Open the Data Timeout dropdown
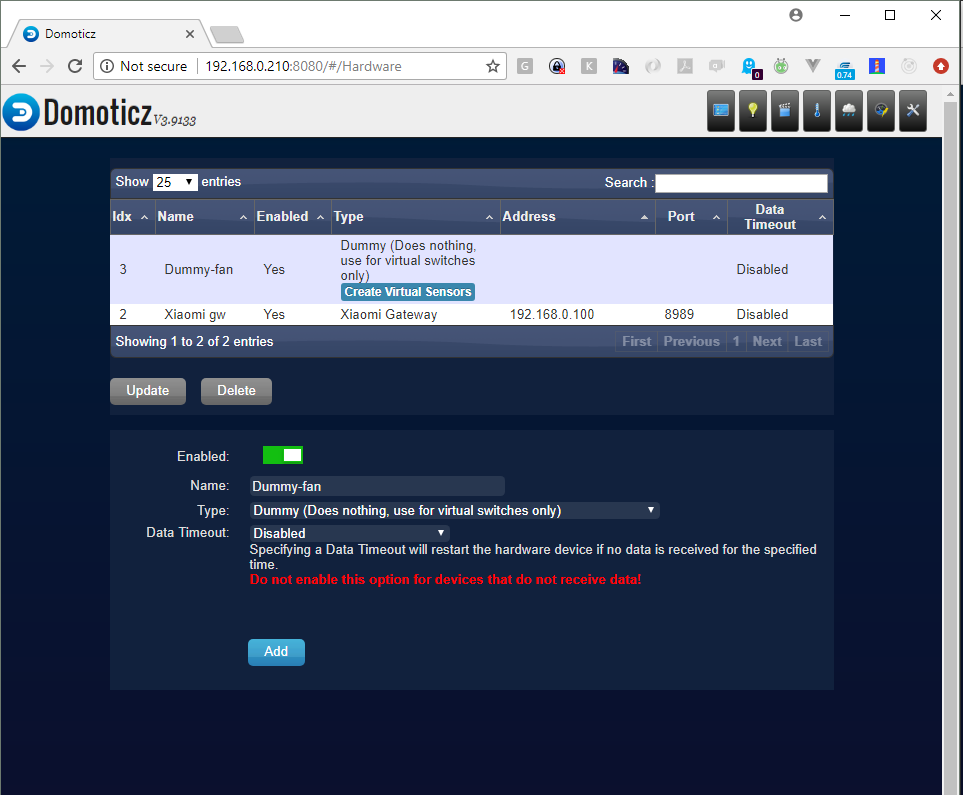Image resolution: width=963 pixels, height=795 pixels. point(349,533)
